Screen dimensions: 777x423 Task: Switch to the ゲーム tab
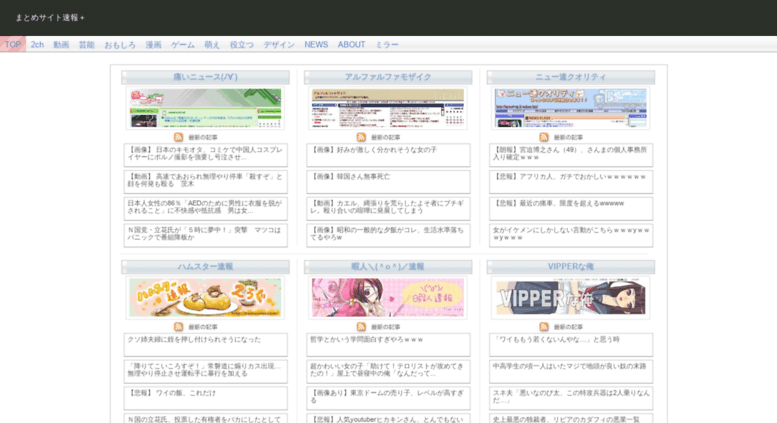[x=183, y=45]
